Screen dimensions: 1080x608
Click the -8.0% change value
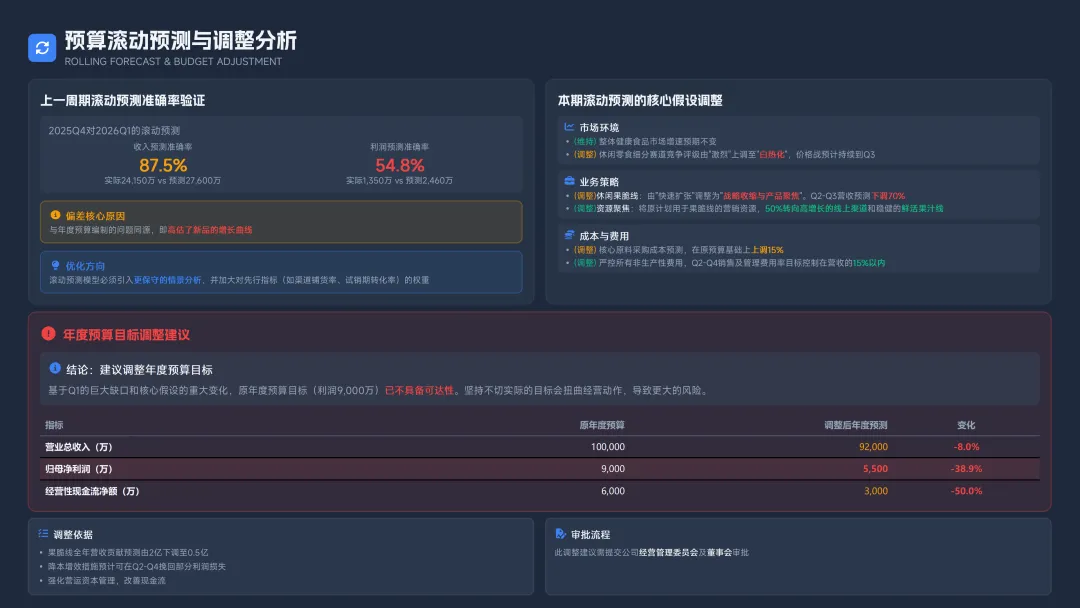click(966, 447)
